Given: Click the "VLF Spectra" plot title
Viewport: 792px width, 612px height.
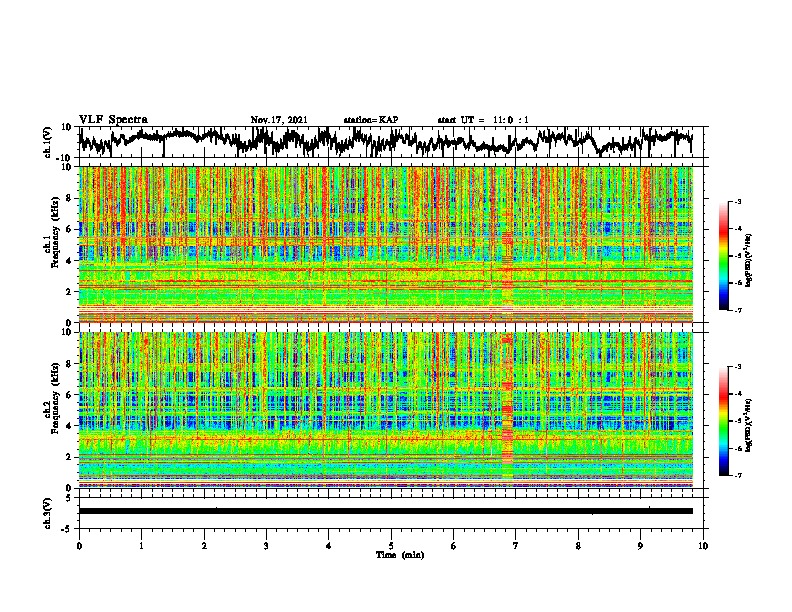Looking at the screenshot, I should coord(113,120).
